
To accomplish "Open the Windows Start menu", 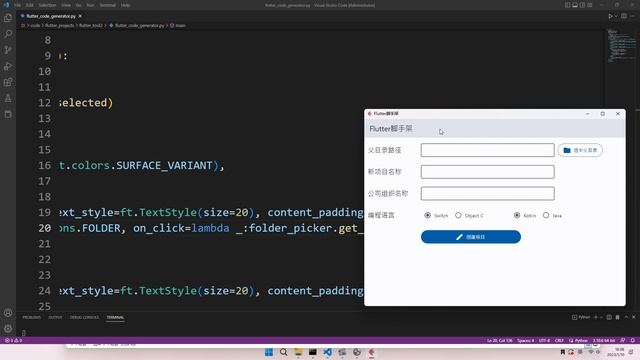I will point(269,352).
